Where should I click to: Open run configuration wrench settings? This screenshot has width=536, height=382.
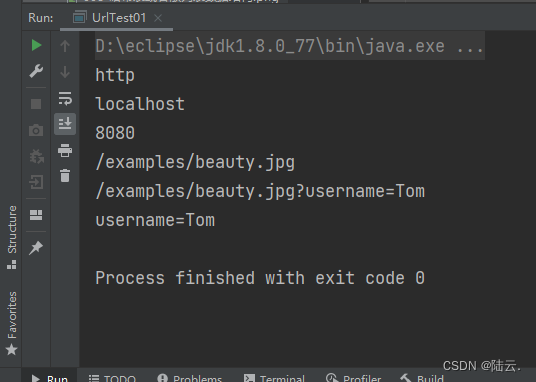click(x=36, y=71)
